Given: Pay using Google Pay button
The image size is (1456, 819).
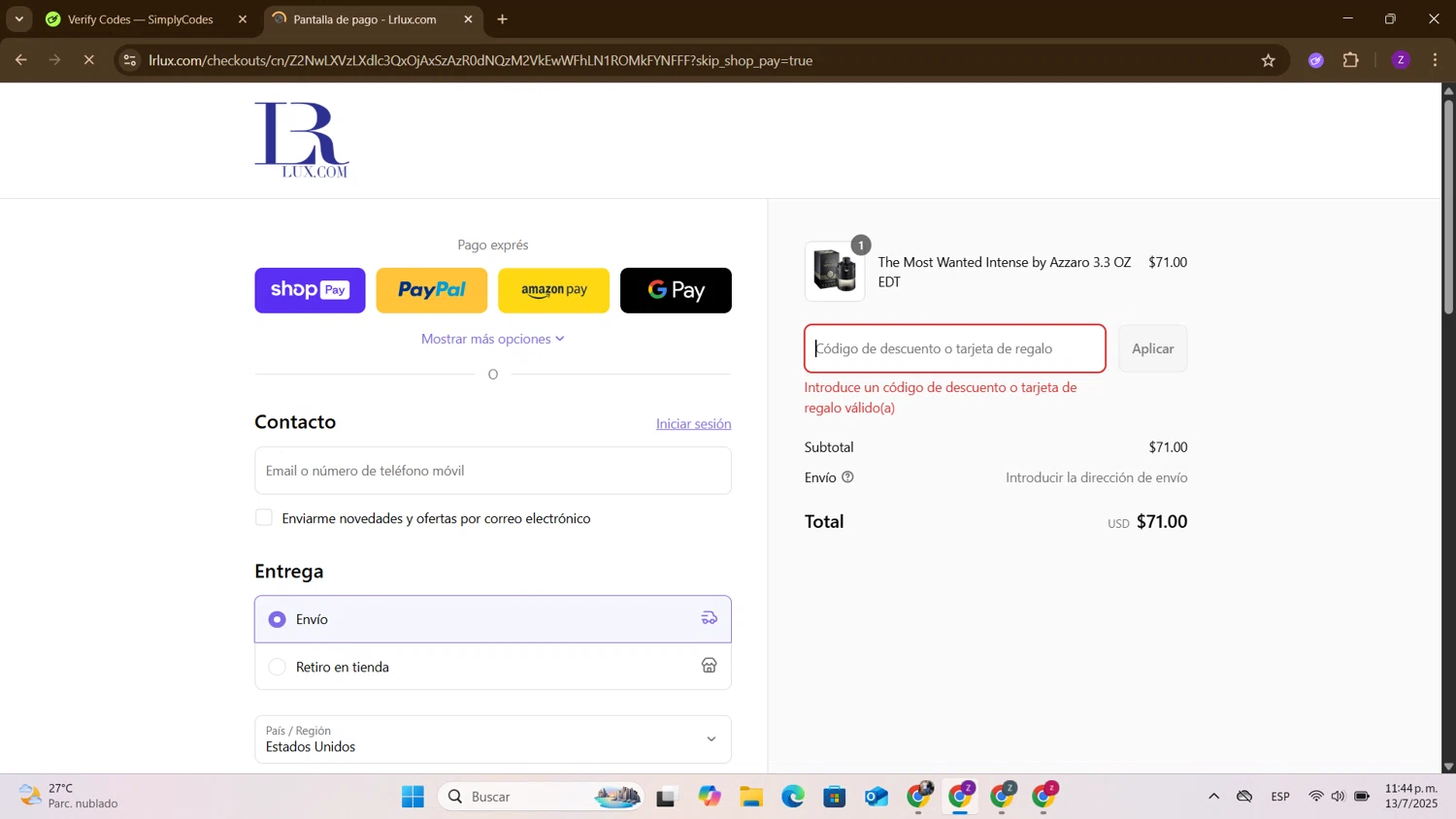Looking at the screenshot, I should pos(676,290).
